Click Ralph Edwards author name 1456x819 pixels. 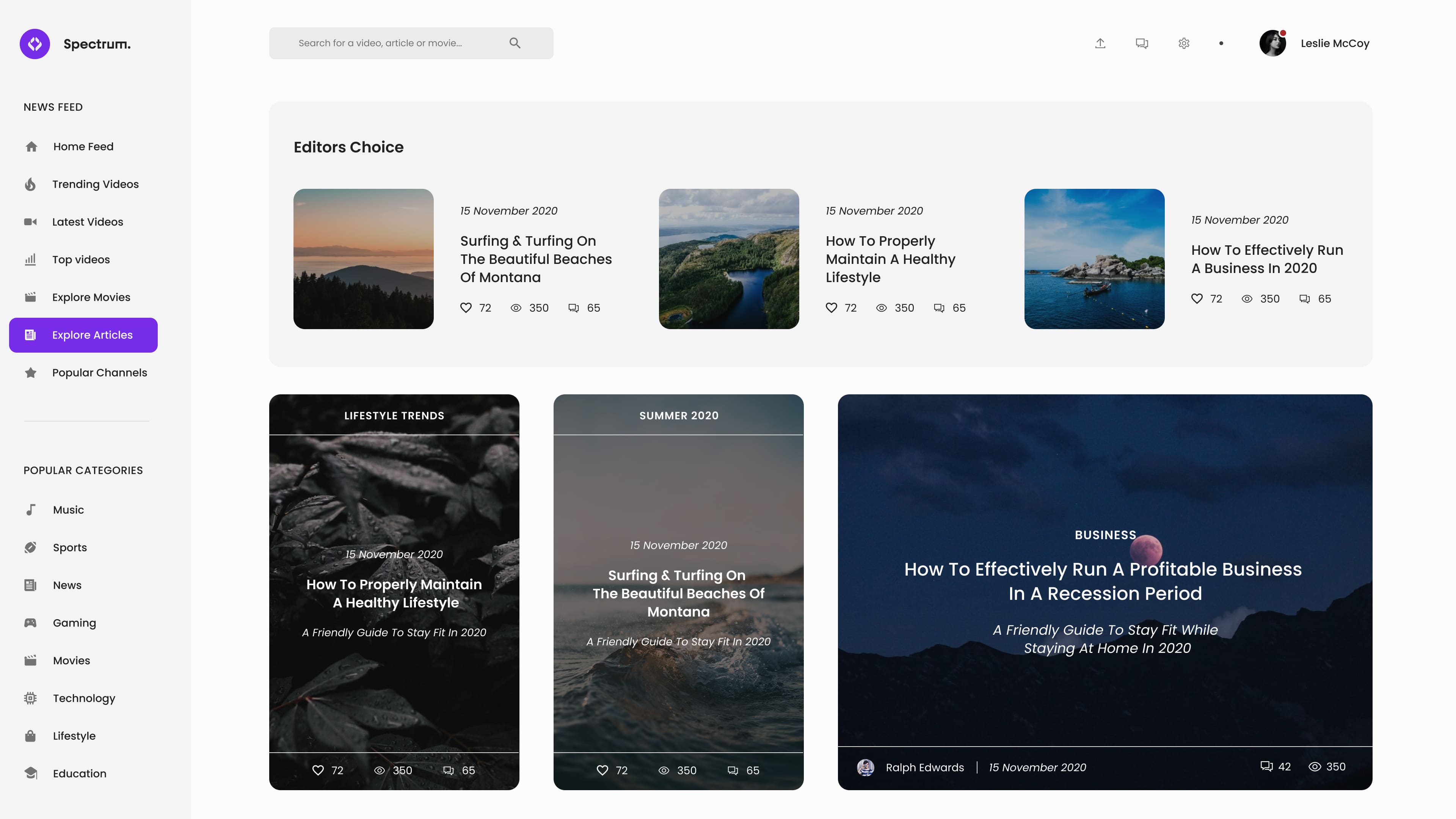click(925, 767)
